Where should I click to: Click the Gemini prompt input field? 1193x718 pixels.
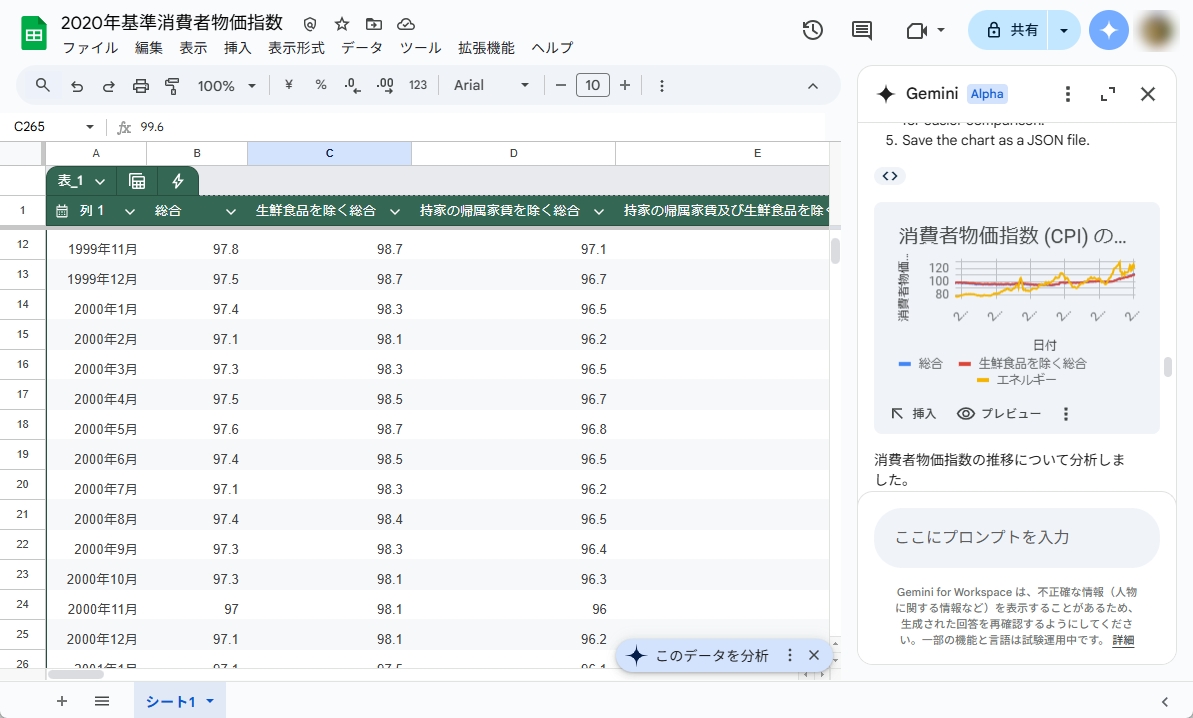pos(1016,537)
